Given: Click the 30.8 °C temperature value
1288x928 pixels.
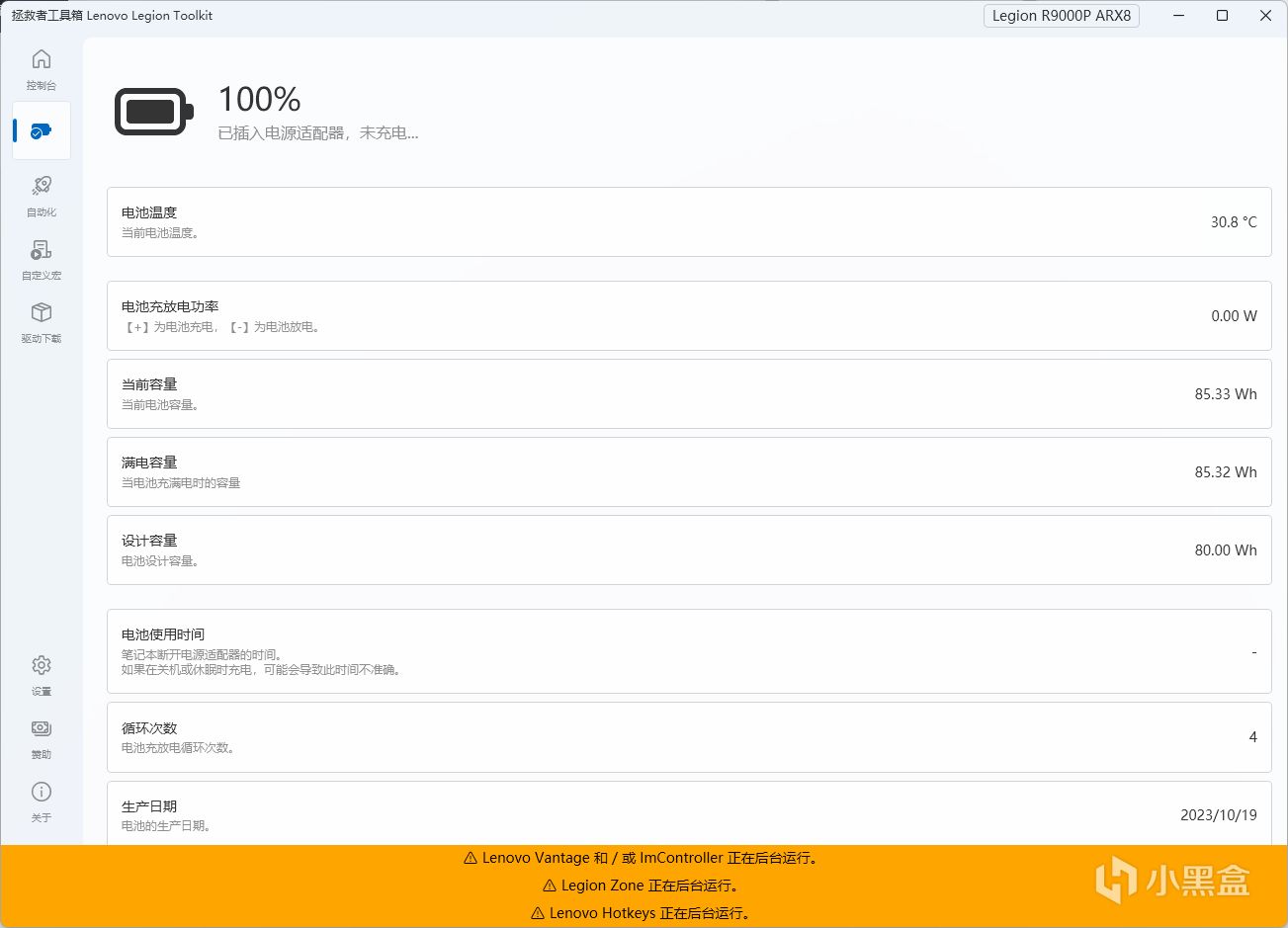Looking at the screenshot, I should [x=1234, y=222].
